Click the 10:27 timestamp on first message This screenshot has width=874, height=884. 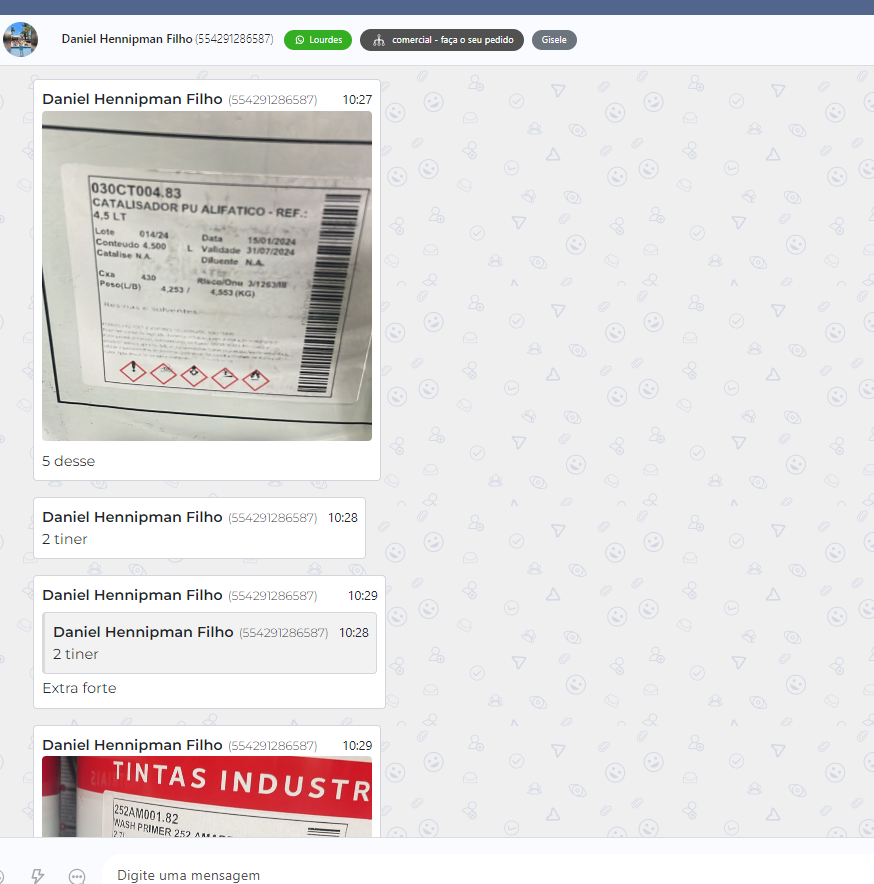(x=357, y=99)
